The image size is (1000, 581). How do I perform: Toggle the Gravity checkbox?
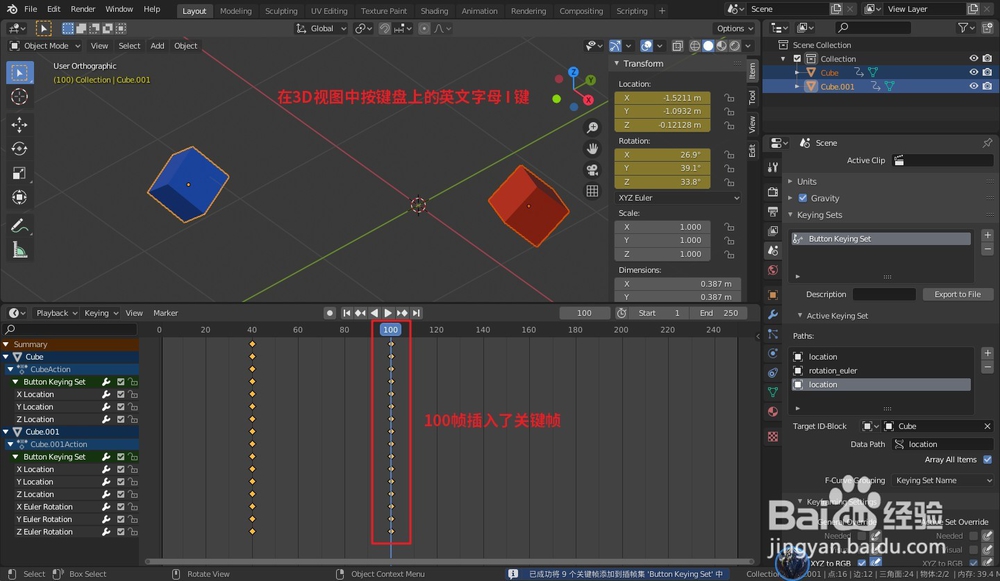point(803,198)
